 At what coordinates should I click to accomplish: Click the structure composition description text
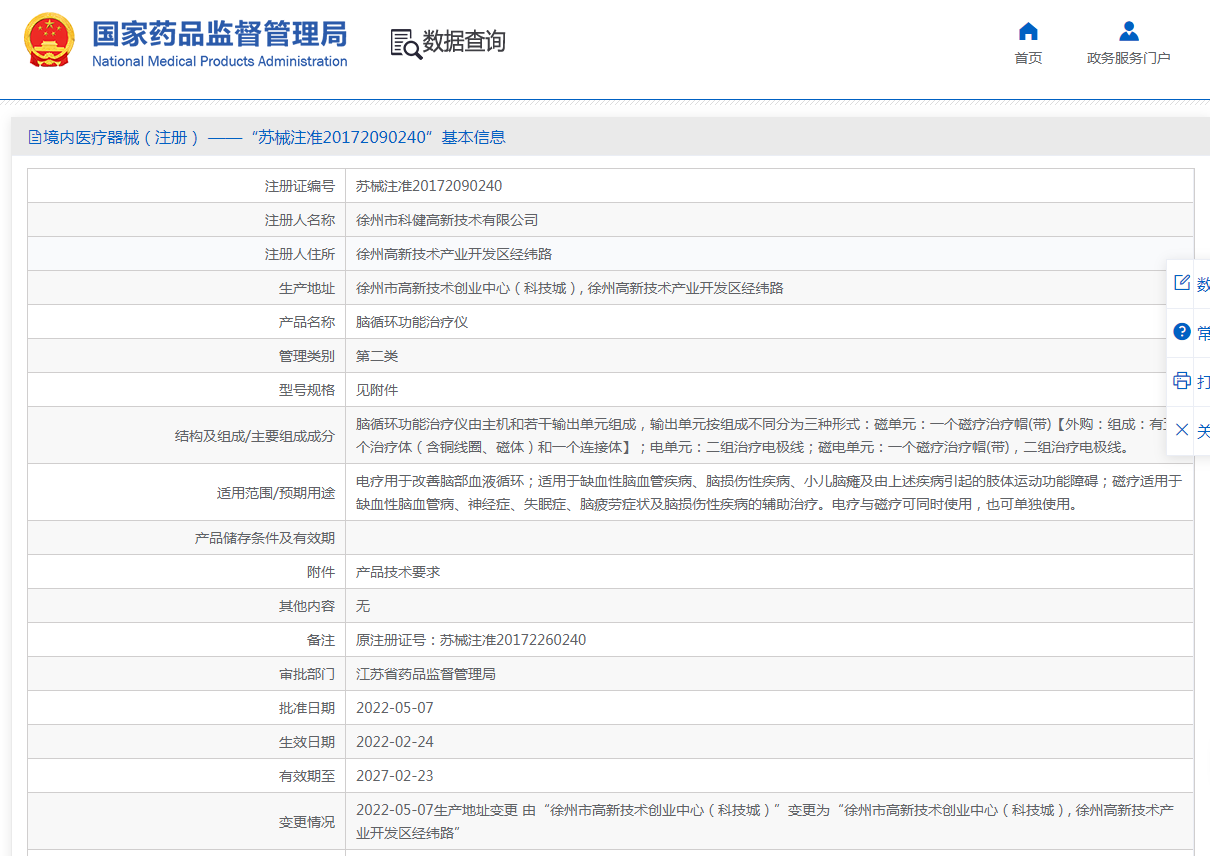click(x=770, y=435)
